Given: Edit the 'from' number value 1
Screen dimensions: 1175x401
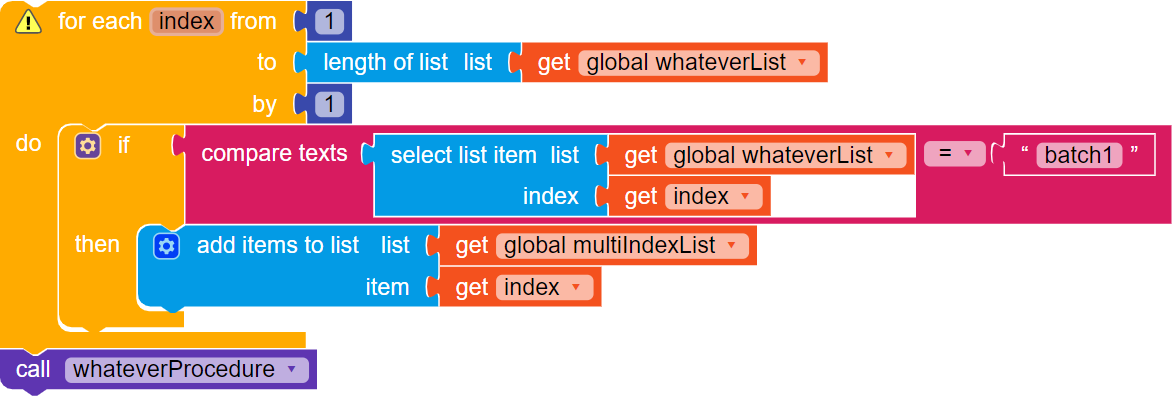Looking at the screenshot, I should [x=329, y=21].
